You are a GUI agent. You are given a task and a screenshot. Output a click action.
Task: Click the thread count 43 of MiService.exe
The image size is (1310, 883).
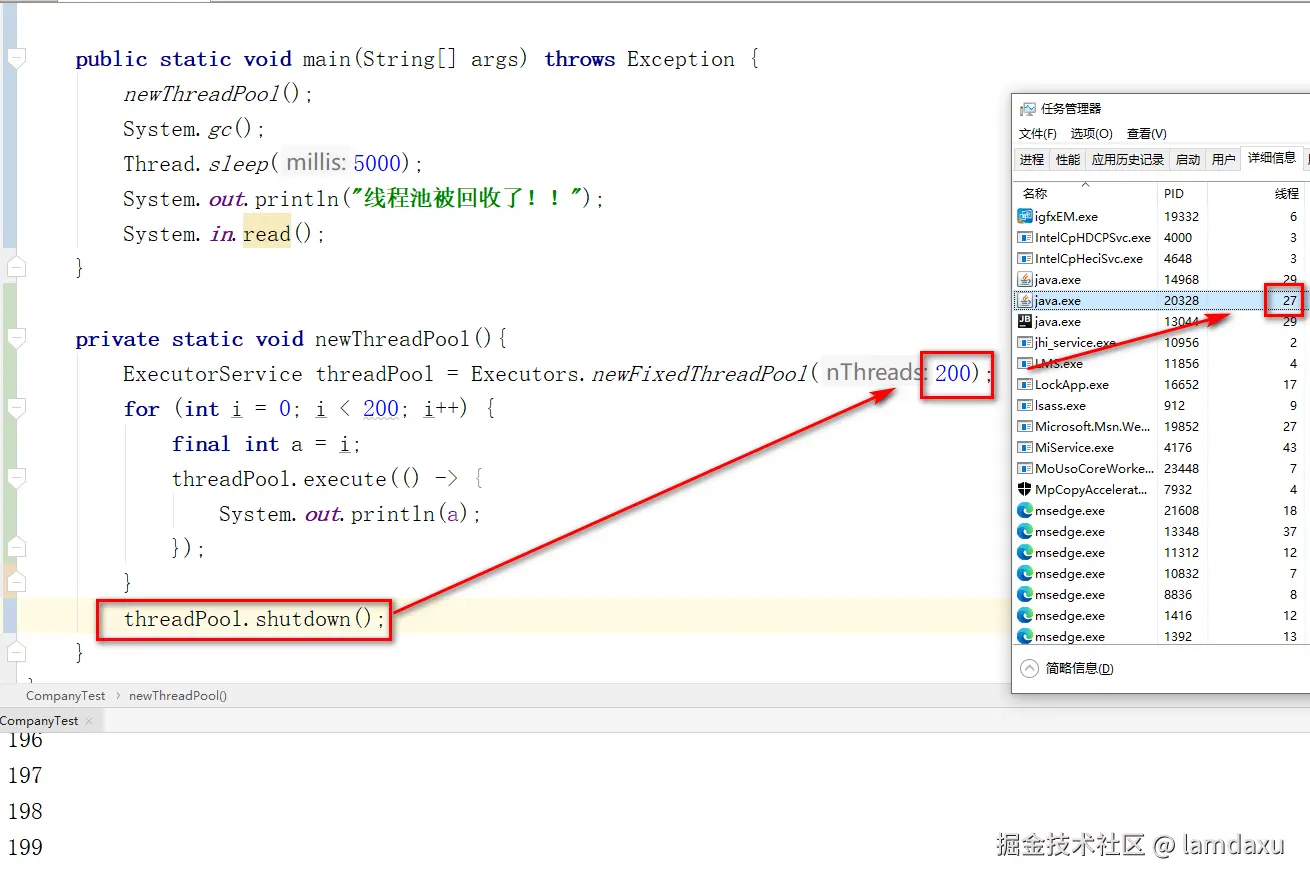tap(1290, 447)
